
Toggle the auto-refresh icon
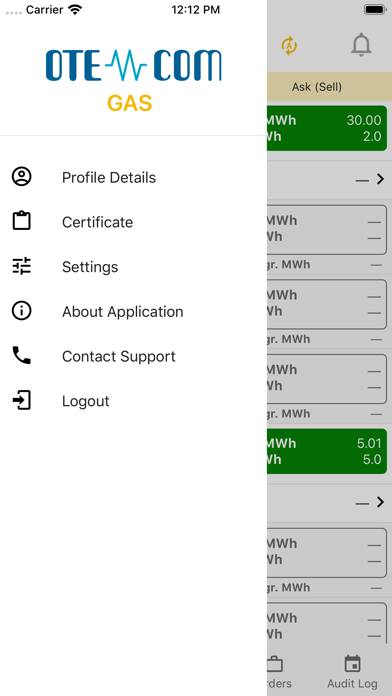pyautogui.click(x=289, y=45)
